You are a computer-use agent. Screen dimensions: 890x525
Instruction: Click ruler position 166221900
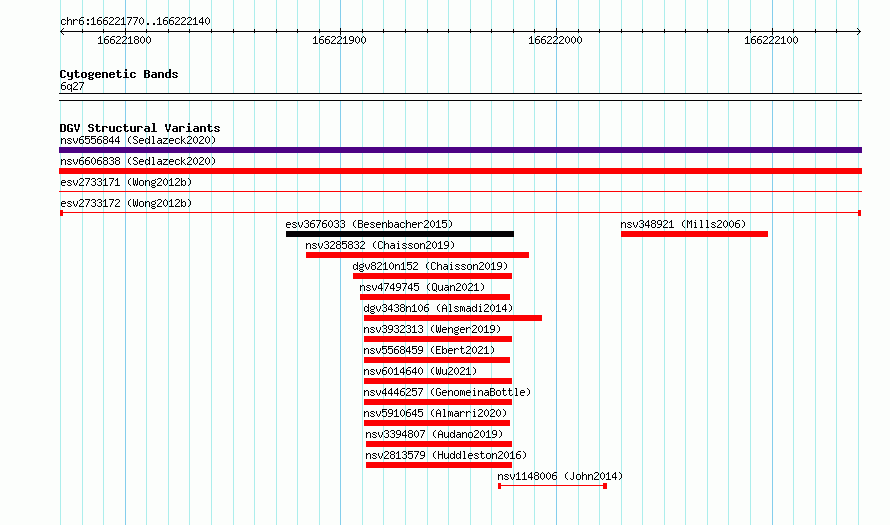click(339, 40)
